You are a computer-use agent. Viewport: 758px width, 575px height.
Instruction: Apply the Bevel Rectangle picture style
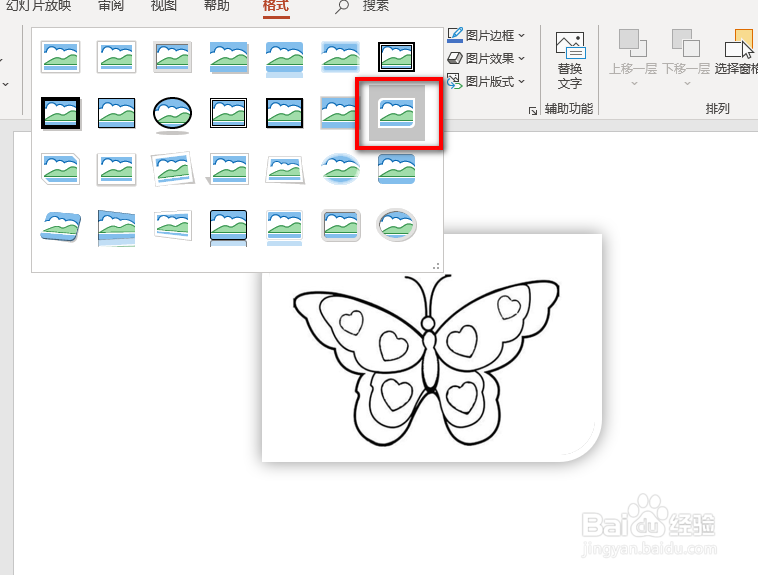coord(396,169)
